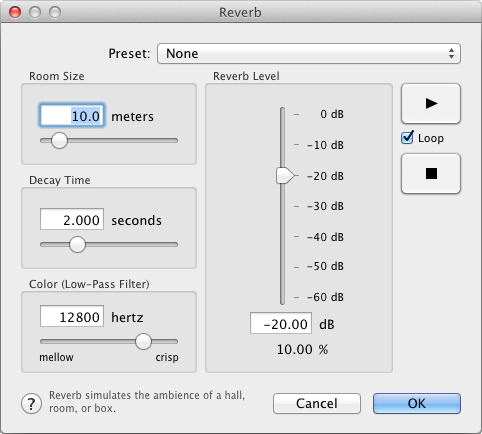Click OK to apply the reverb
The width and height of the screenshot is (482, 434).
point(417,404)
